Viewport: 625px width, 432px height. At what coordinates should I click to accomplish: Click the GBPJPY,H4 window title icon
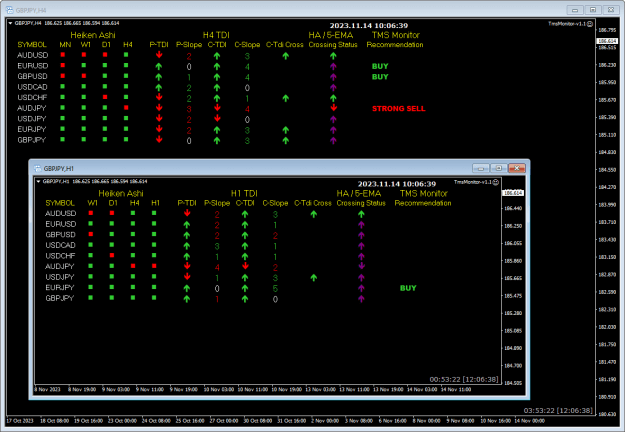(10, 10)
